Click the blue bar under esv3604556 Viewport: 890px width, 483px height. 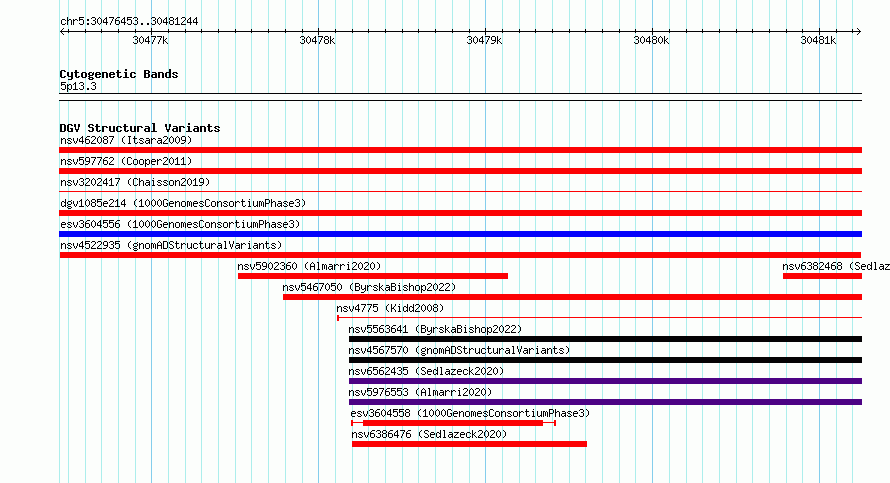click(x=460, y=234)
